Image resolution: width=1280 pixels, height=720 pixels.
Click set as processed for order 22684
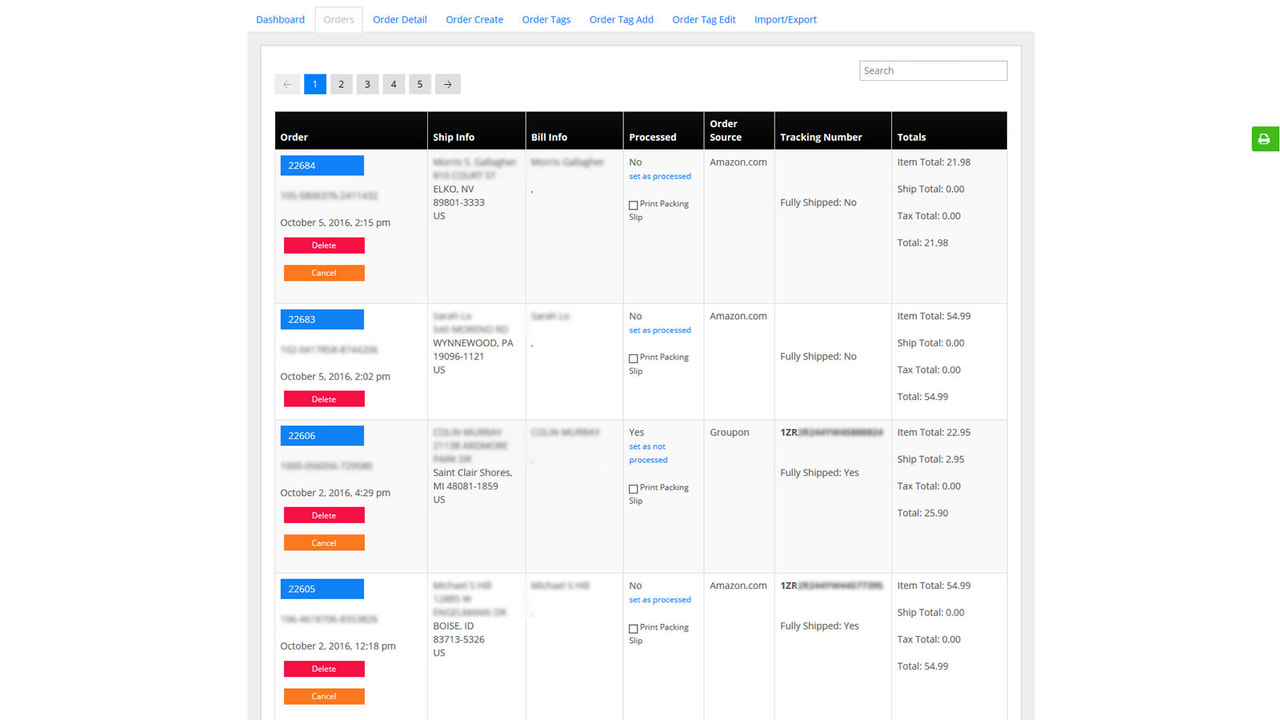click(x=659, y=175)
